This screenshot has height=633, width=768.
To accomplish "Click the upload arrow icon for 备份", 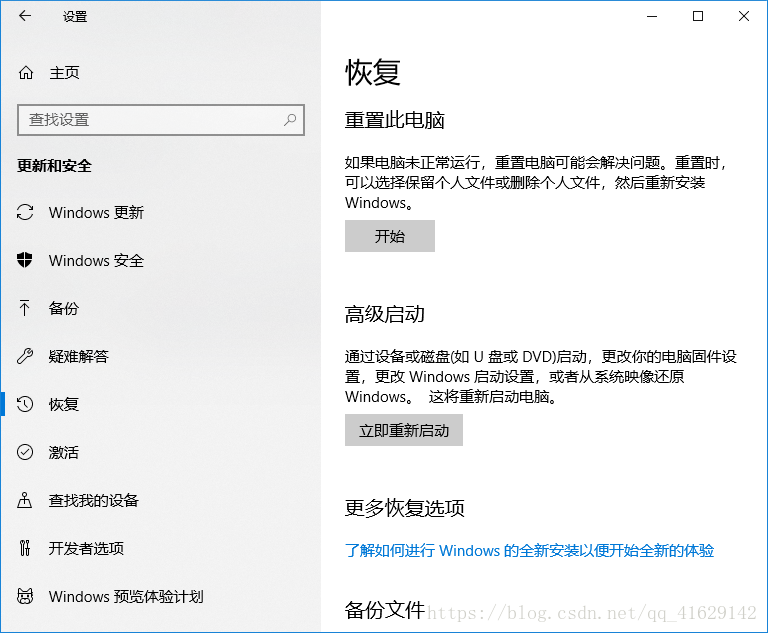I will coord(24,308).
